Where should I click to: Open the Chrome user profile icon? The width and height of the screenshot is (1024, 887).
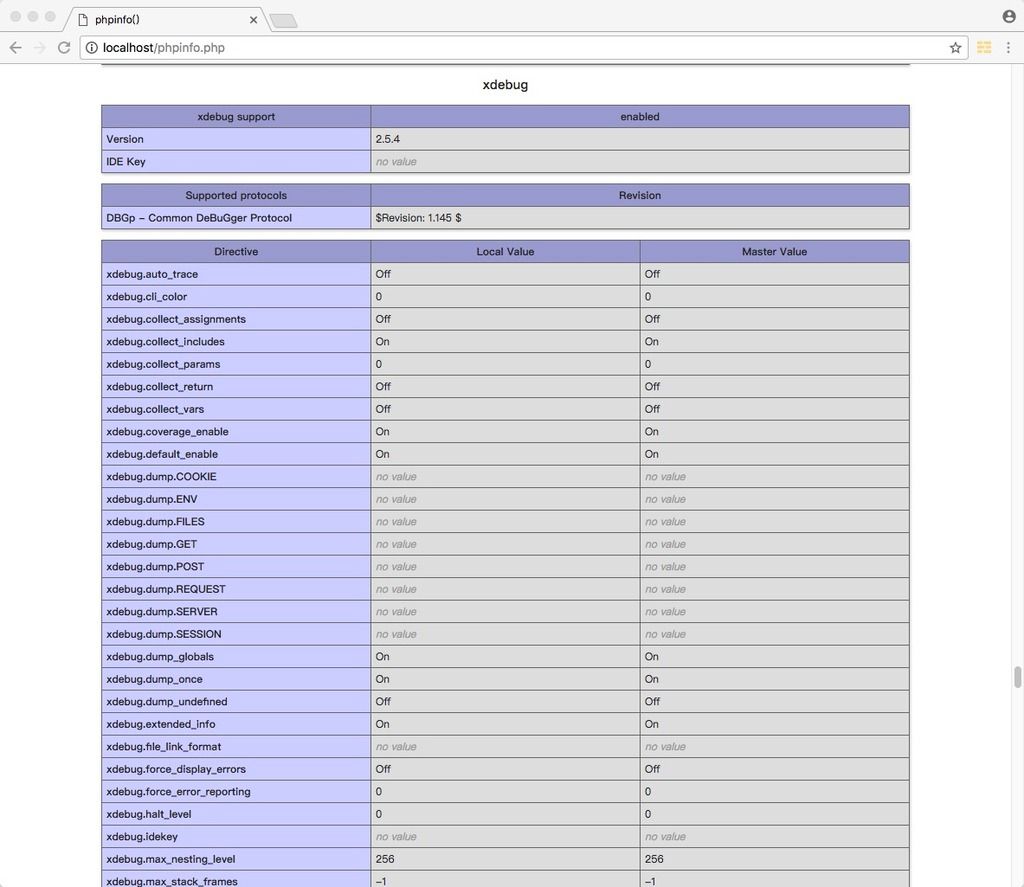[1009, 16]
